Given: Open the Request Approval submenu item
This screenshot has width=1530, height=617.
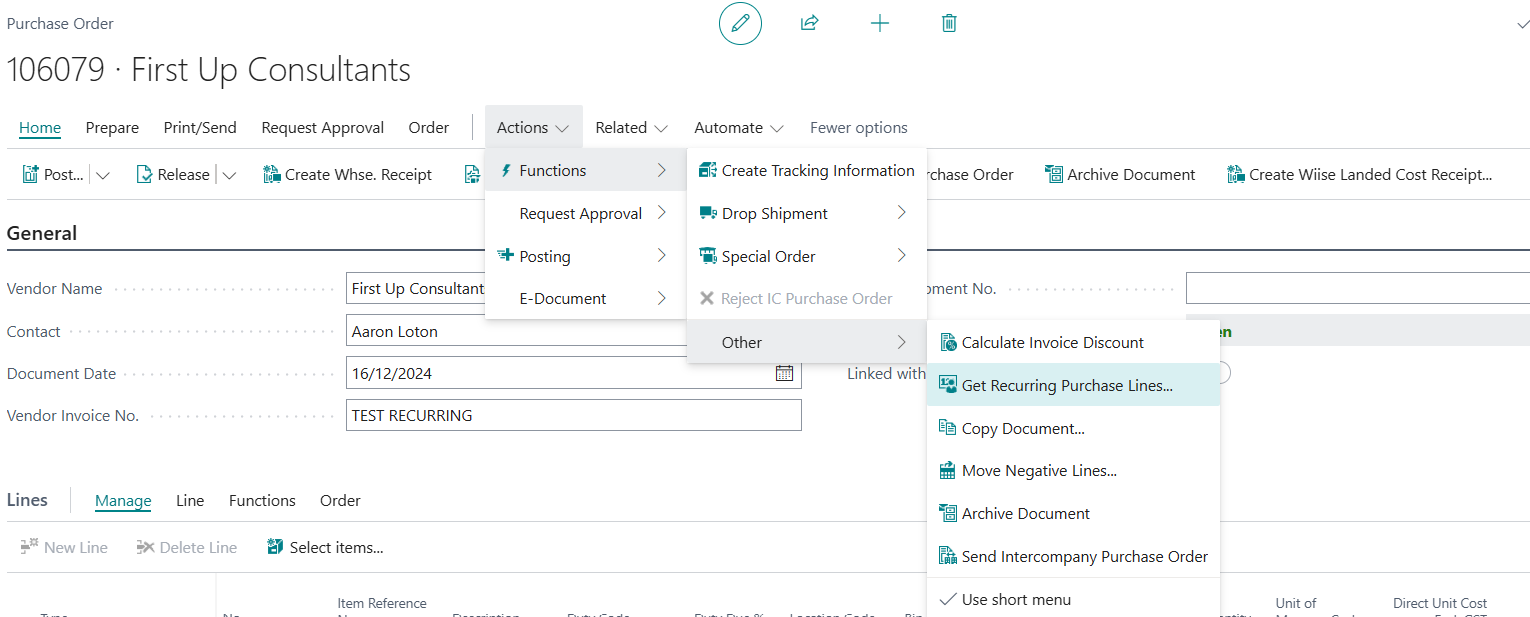Looking at the screenshot, I should click(585, 213).
